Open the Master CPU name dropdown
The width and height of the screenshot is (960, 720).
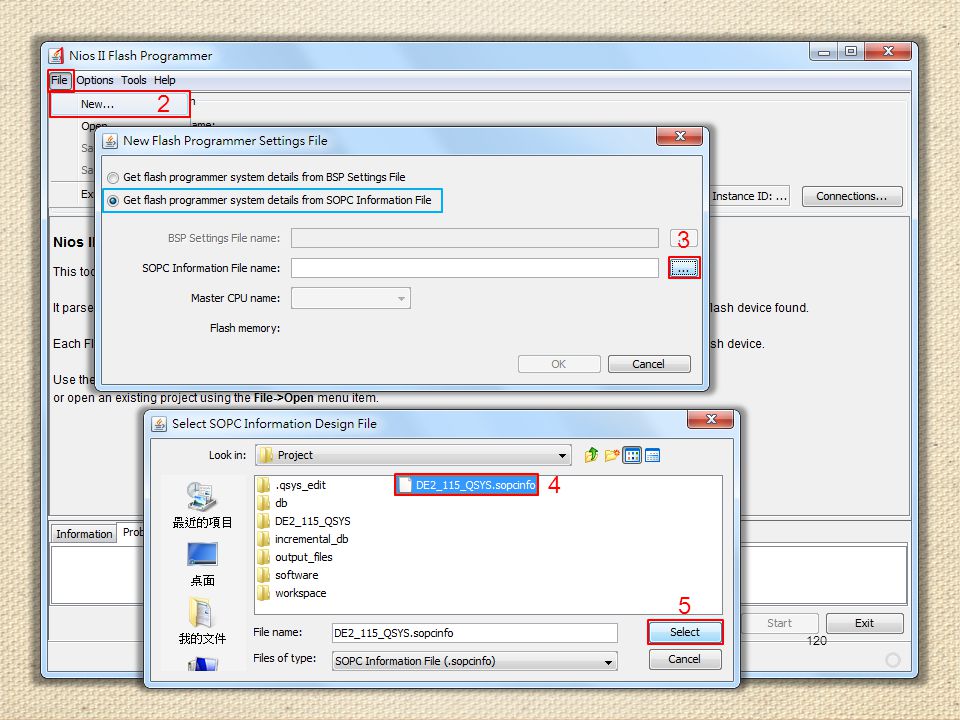(x=351, y=298)
